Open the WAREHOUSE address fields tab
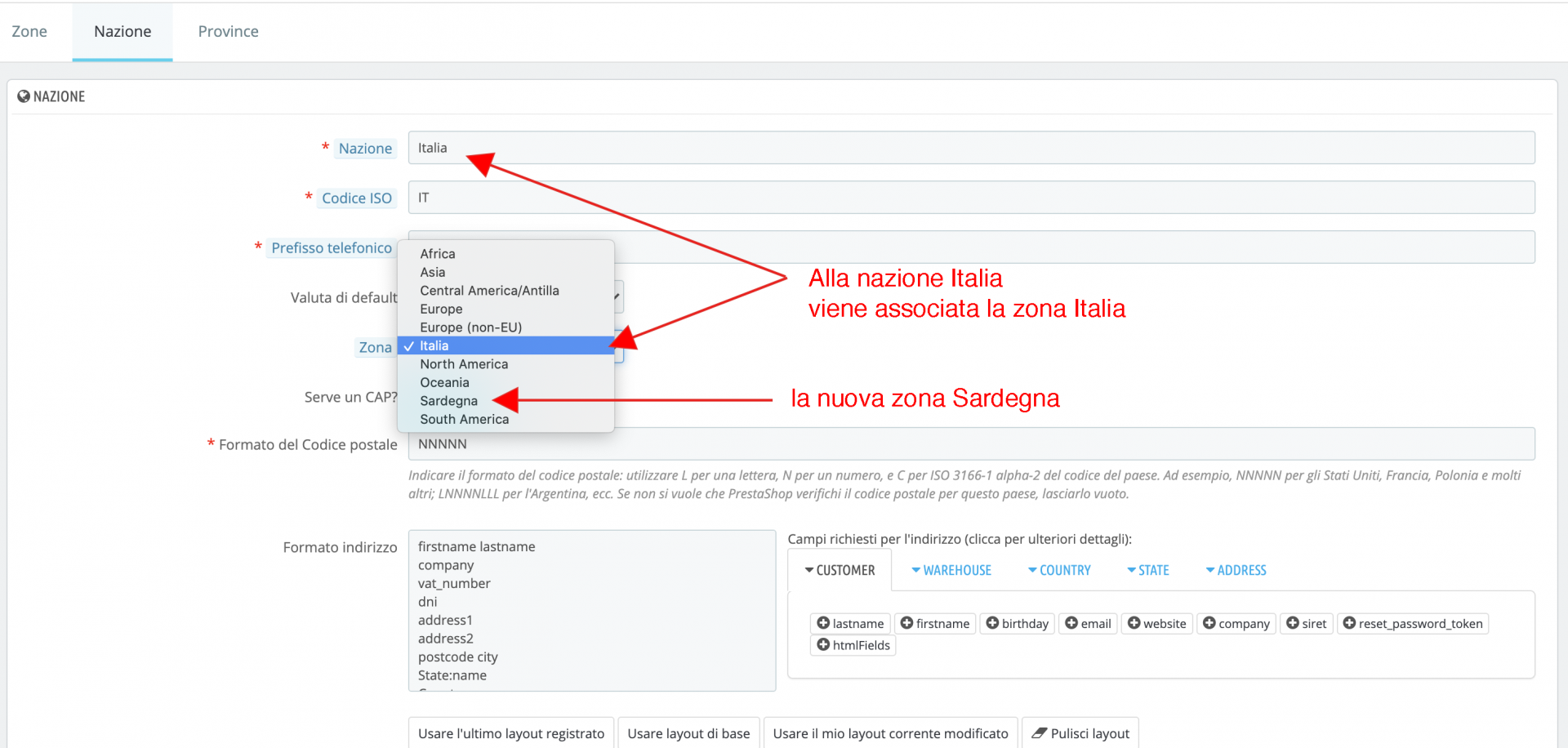Screen dimensions: 1568x748 coord(951,570)
